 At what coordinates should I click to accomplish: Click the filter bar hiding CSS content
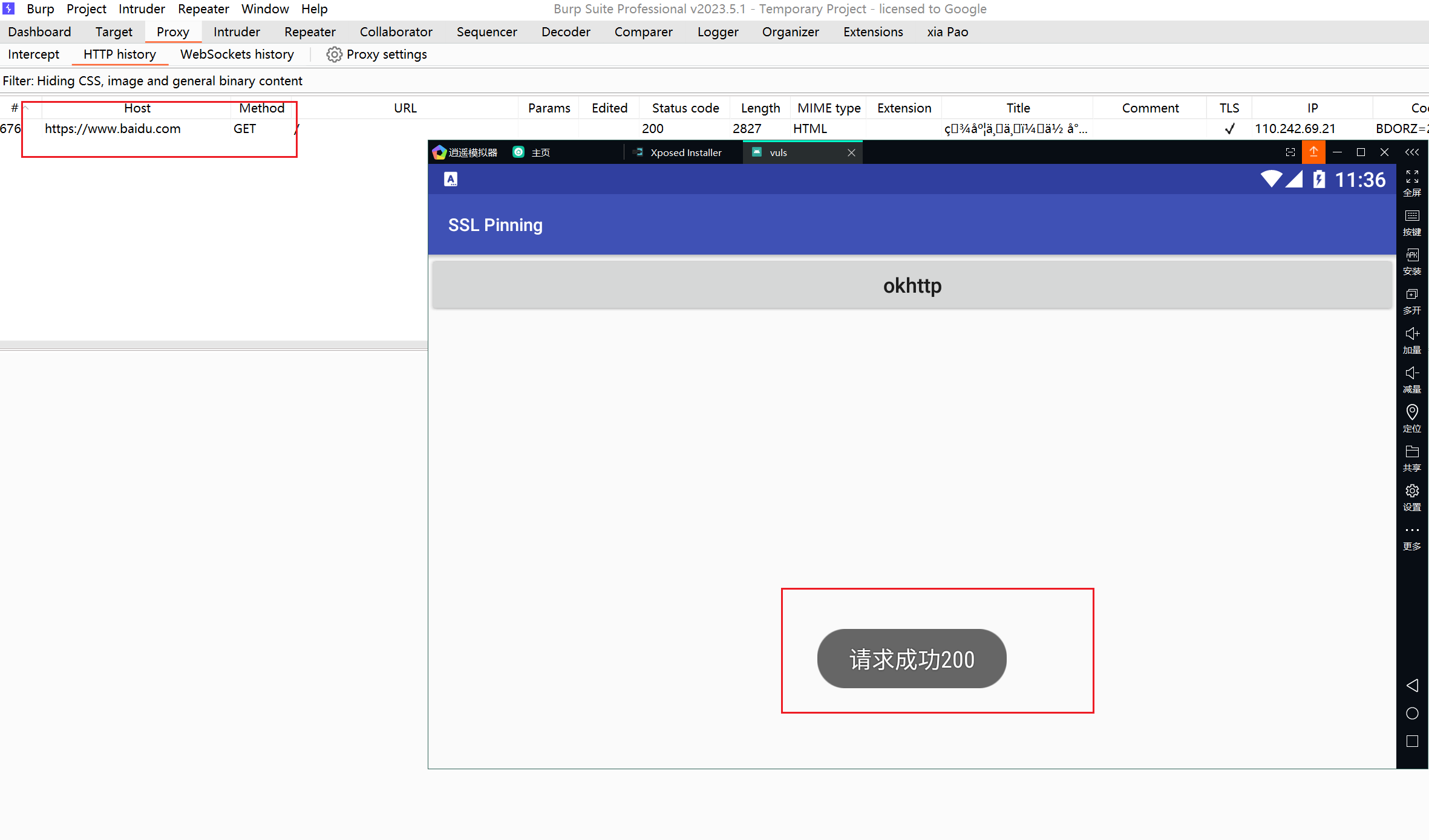(x=152, y=81)
